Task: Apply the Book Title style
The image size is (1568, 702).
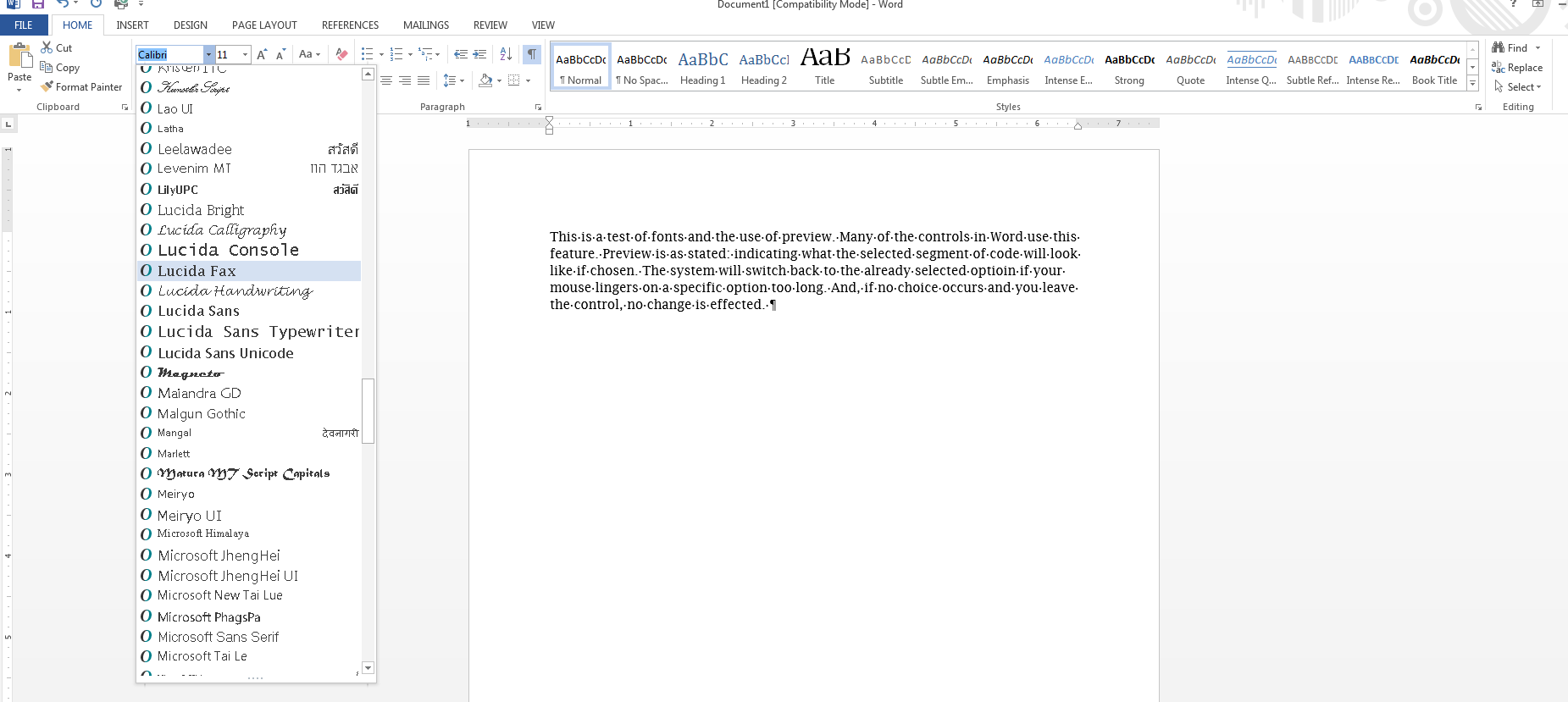Action: click(x=1435, y=67)
